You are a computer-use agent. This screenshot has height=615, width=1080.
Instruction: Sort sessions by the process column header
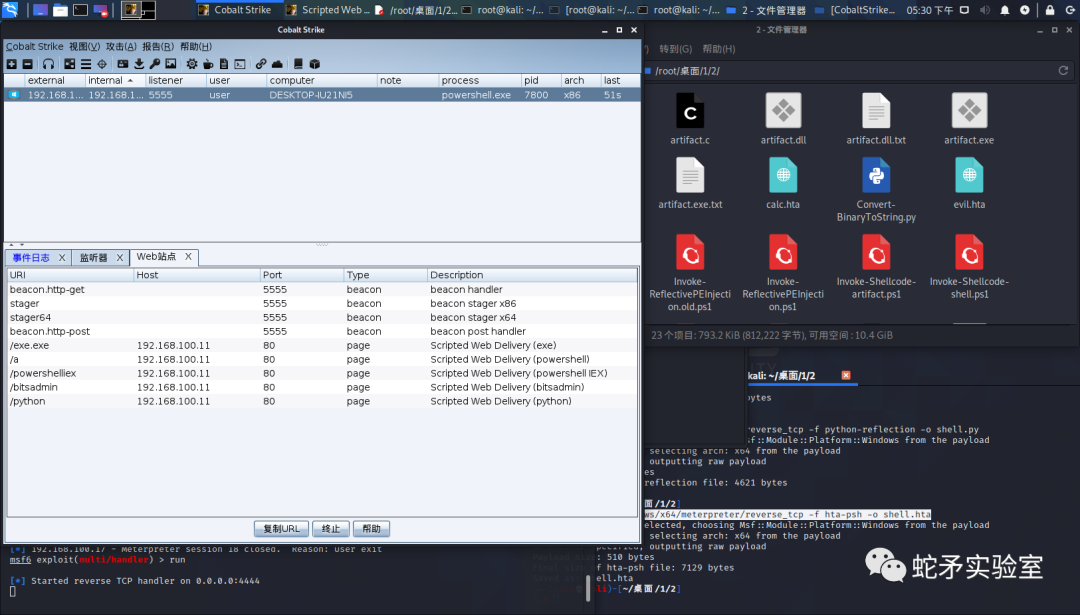479,81
